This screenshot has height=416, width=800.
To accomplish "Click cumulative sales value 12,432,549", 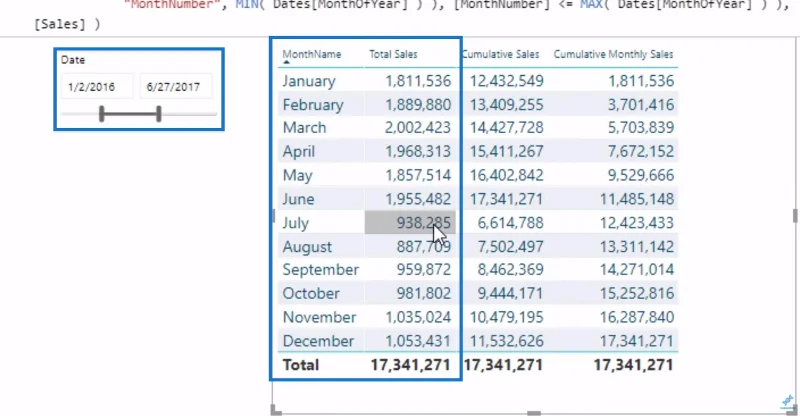I will (x=506, y=81).
